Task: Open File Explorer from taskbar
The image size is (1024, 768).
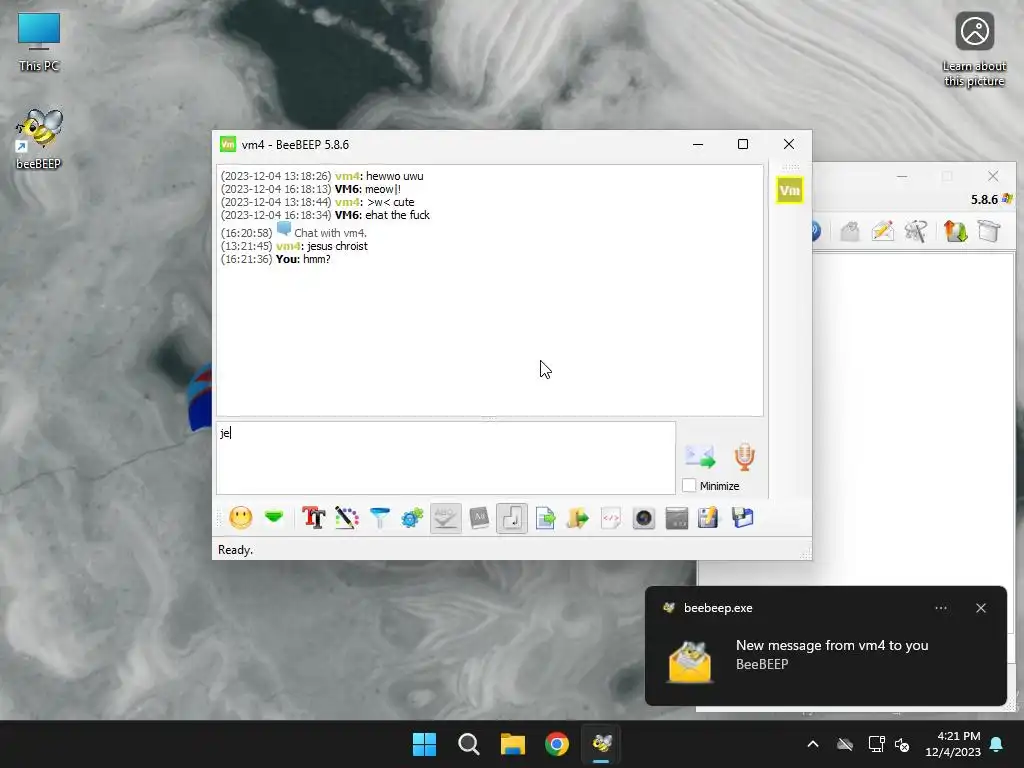Action: point(513,744)
